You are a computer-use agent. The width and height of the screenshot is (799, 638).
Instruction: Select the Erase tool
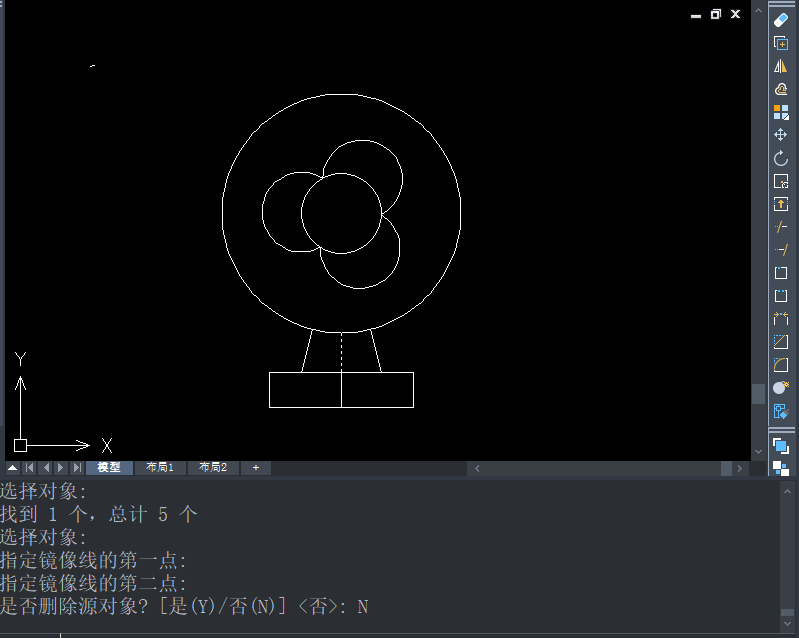(x=781, y=20)
